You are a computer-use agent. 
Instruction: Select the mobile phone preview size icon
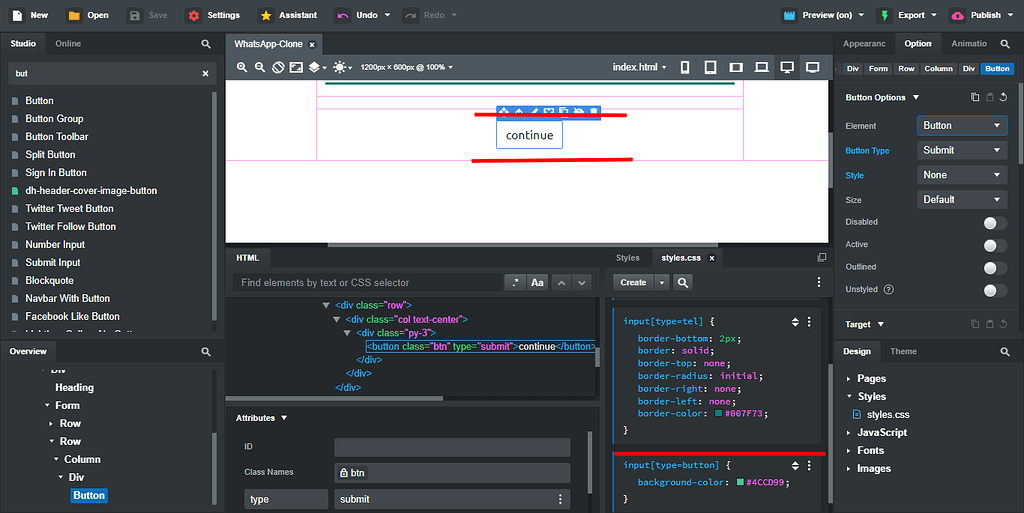(685, 67)
